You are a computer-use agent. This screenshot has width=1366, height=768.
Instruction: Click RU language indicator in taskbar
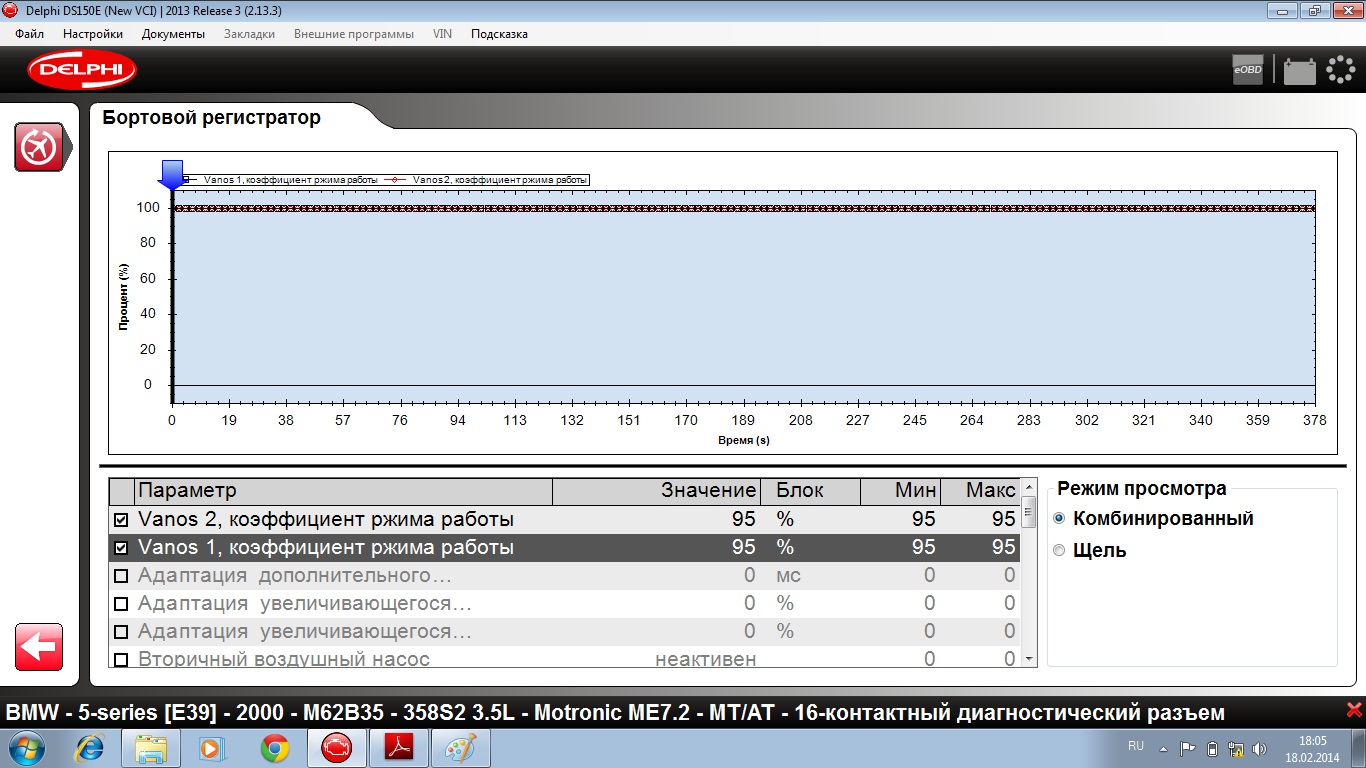tap(1136, 746)
